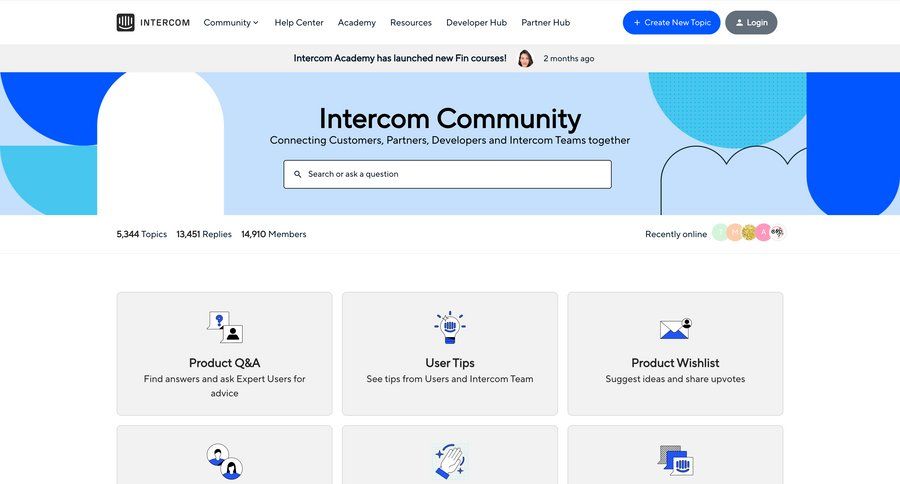Click the 'Connecting Customers, Partners, Developers' subtitle
The image size is (900, 484).
point(450,140)
